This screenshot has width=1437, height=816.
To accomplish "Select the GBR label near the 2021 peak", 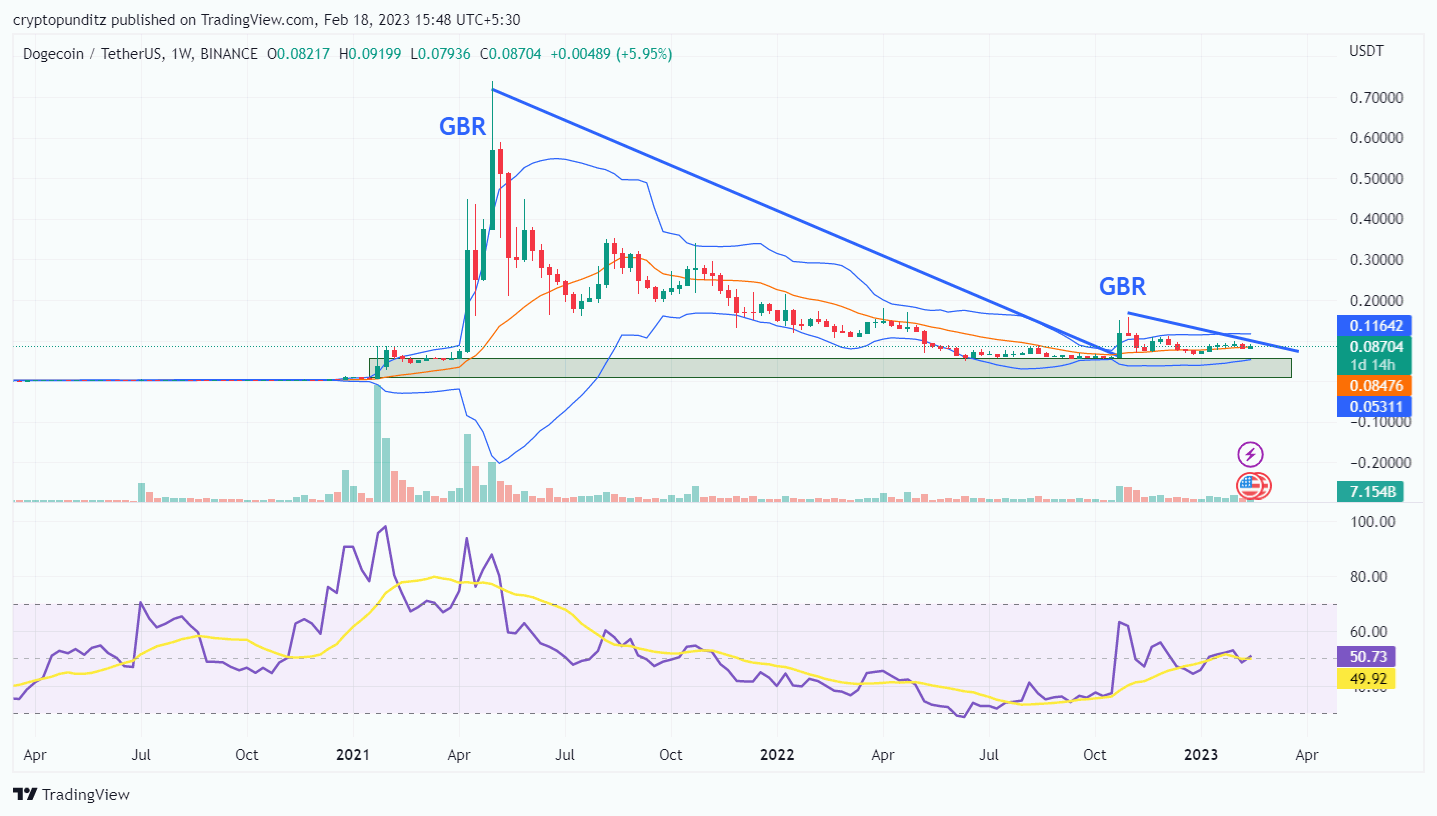I will 462,127.
